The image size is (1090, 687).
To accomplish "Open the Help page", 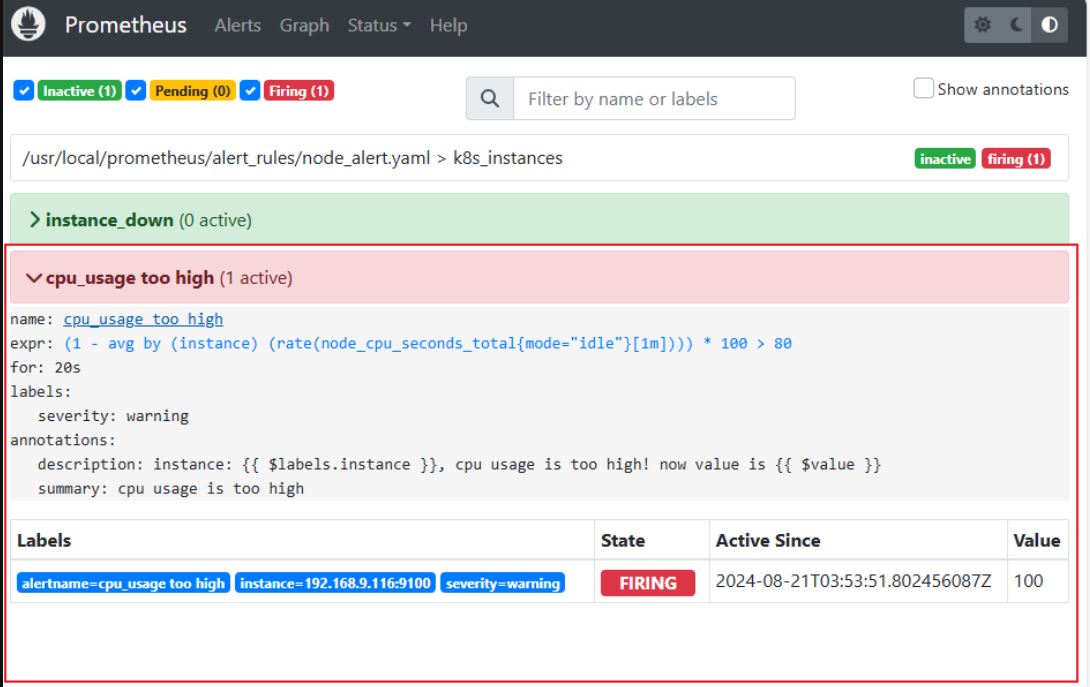I will [448, 25].
